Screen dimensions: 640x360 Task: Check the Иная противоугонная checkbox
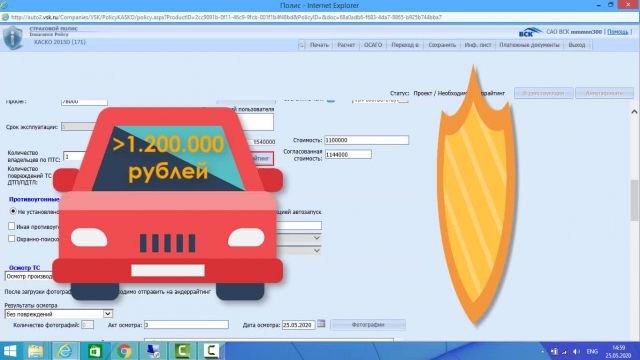(x=11, y=226)
